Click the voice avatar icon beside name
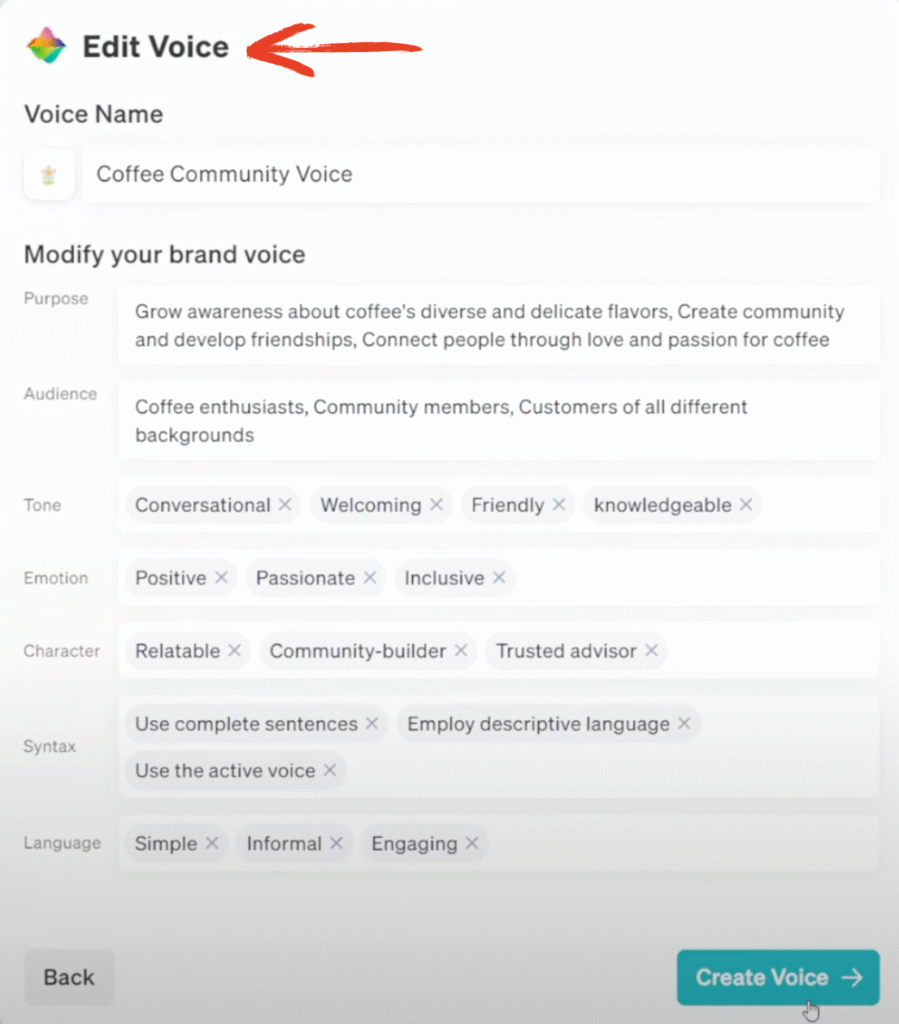The width and height of the screenshot is (899, 1024). click(x=49, y=174)
